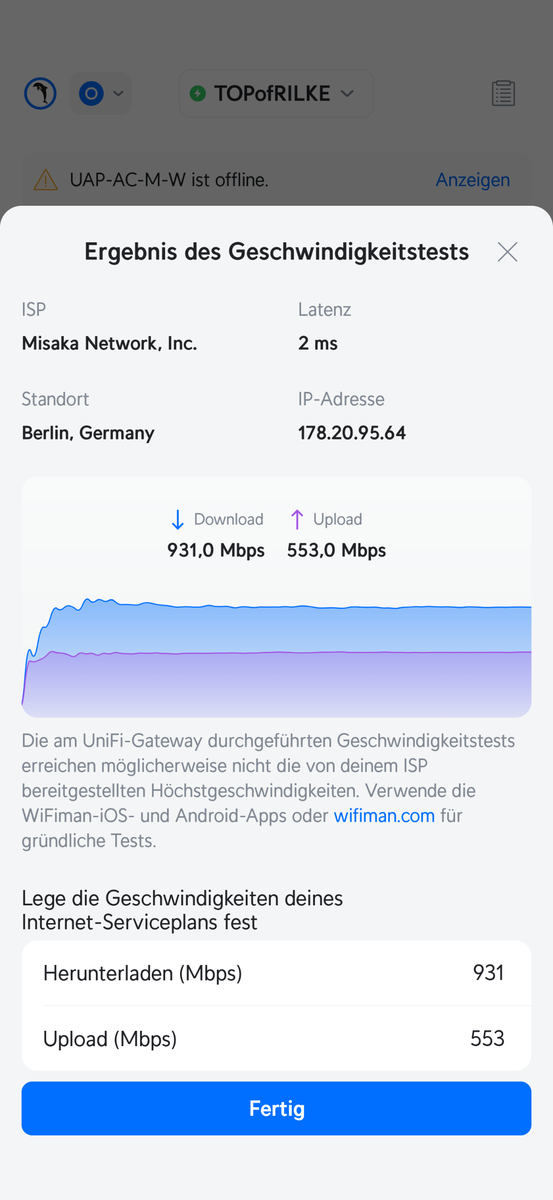
Task: Close the speed test result dialog
Action: click(x=507, y=252)
